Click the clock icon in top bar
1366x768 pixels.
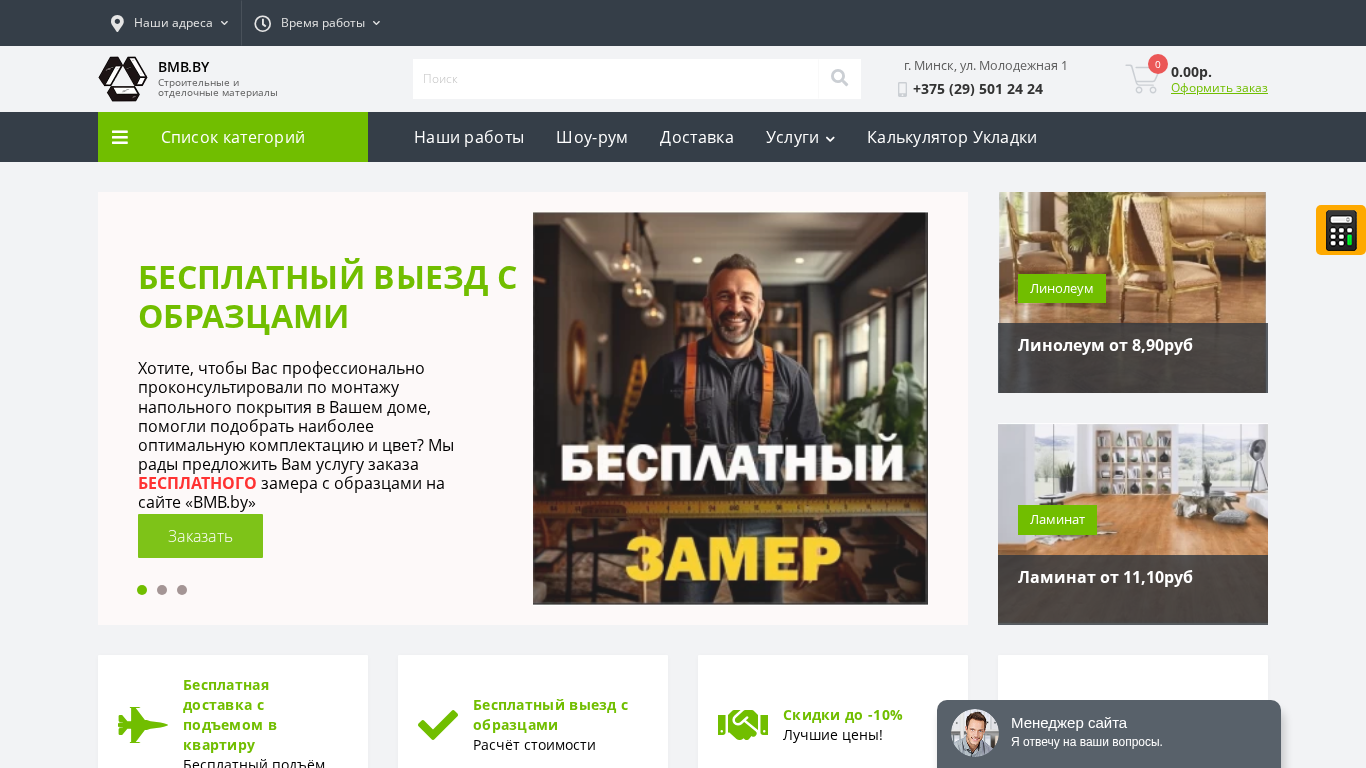click(263, 23)
